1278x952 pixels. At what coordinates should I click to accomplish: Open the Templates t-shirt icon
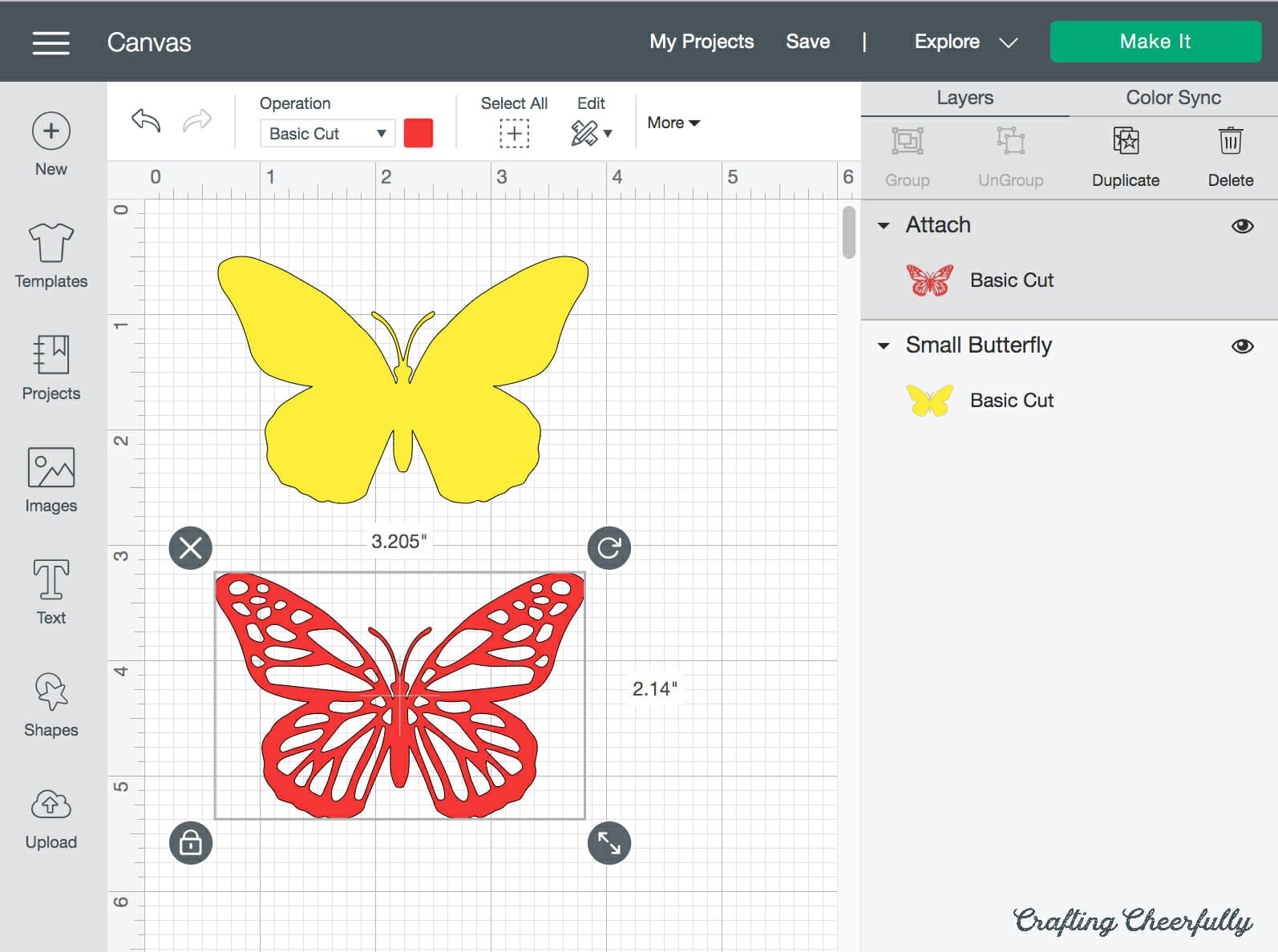point(51,243)
